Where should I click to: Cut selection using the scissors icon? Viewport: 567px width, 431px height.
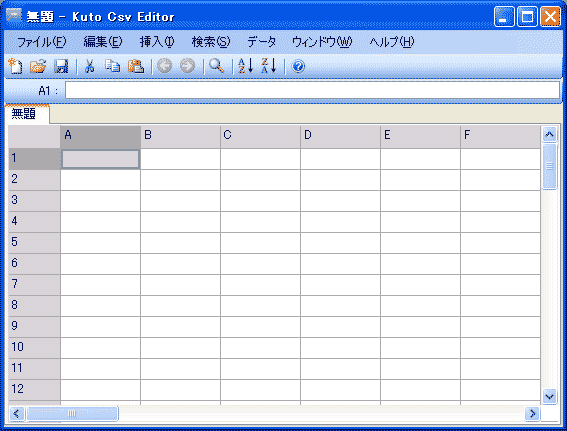click(90, 67)
